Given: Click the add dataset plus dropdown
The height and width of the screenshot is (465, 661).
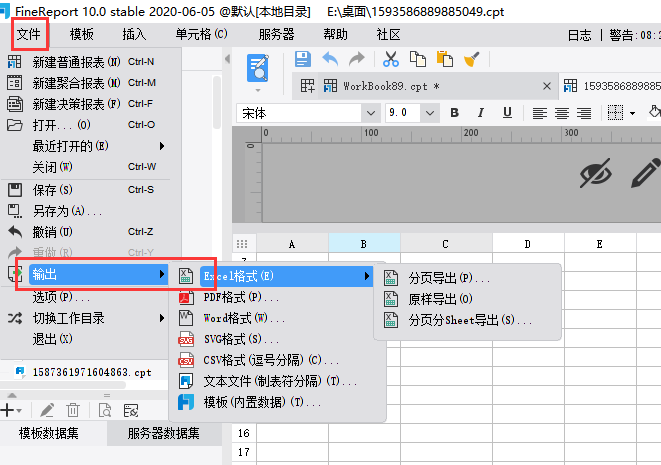Looking at the screenshot, I should [x=11, y=410].
